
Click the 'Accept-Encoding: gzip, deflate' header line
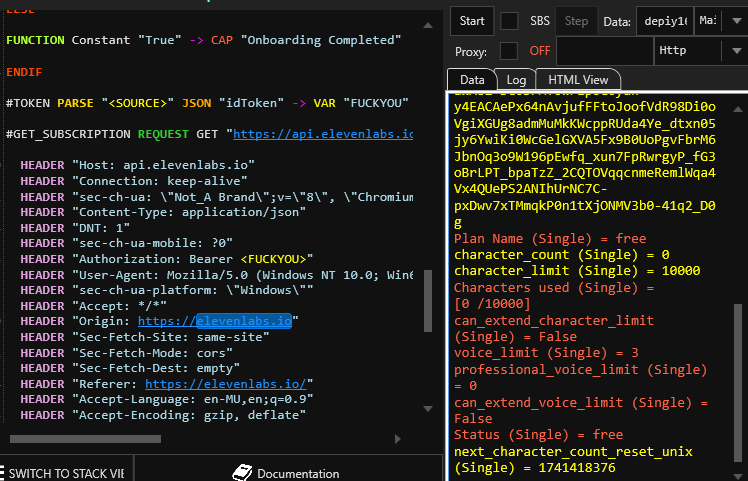coord(163,415)
